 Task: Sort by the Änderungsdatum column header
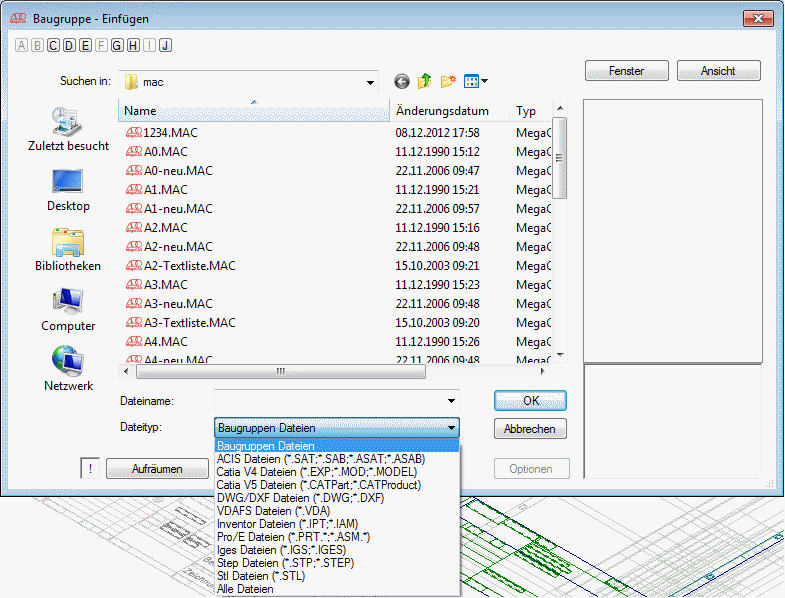[x=450, y=111]
